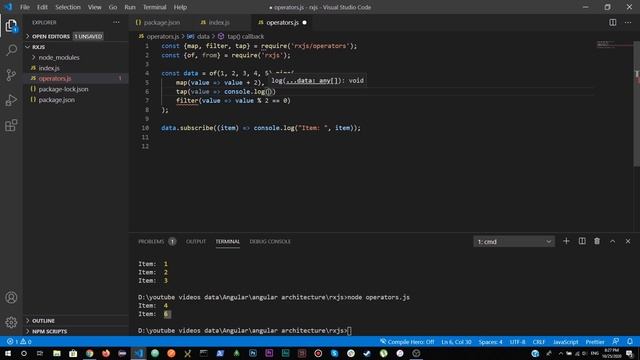Open the Terminal menu
Viewport: 640px width, 360px height.
[x=154, y=7]
